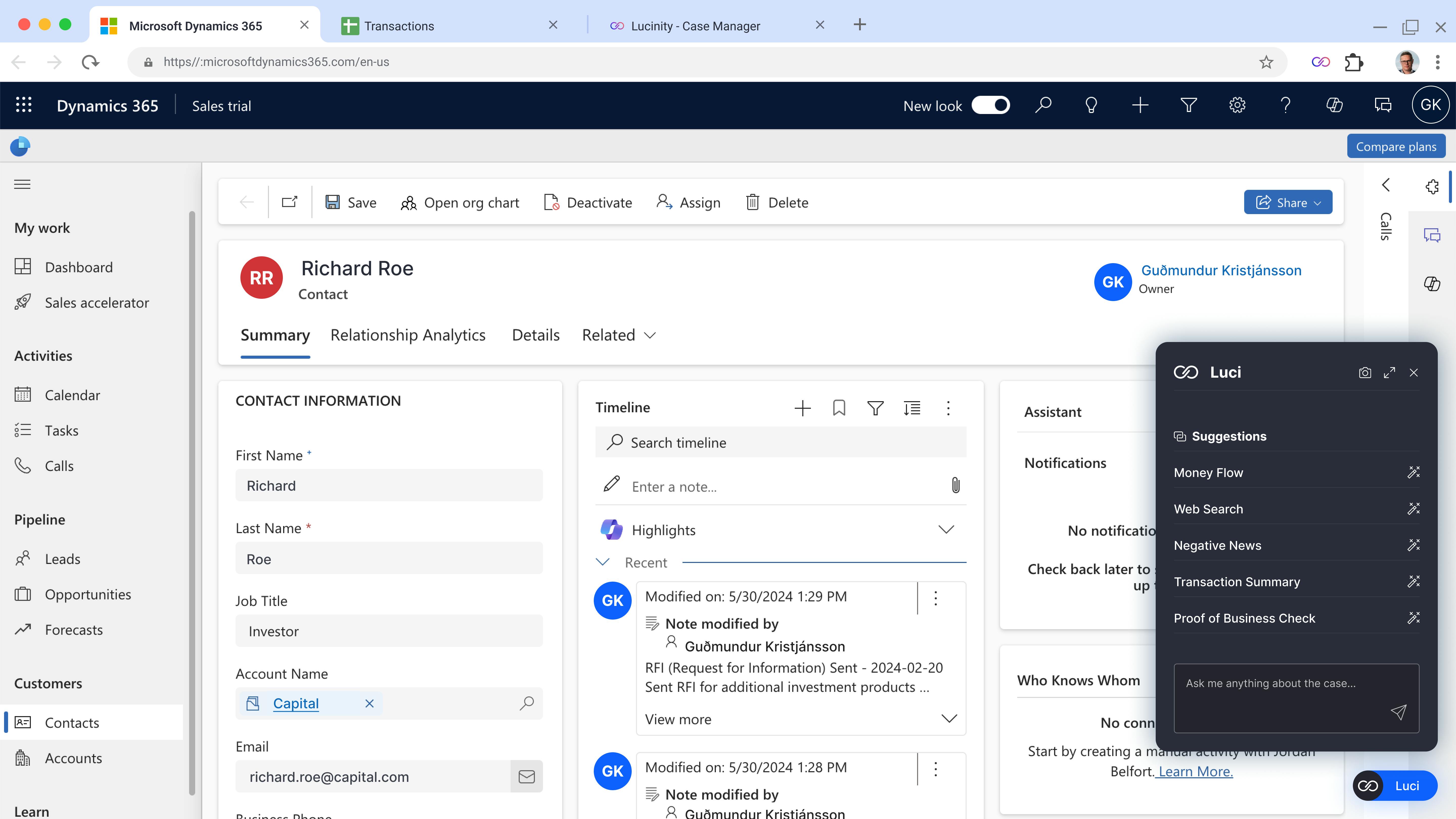Expand the Luci panel with the resize icon
1456x819 pixels.
pyautogui.click(x=1389, y=373)
